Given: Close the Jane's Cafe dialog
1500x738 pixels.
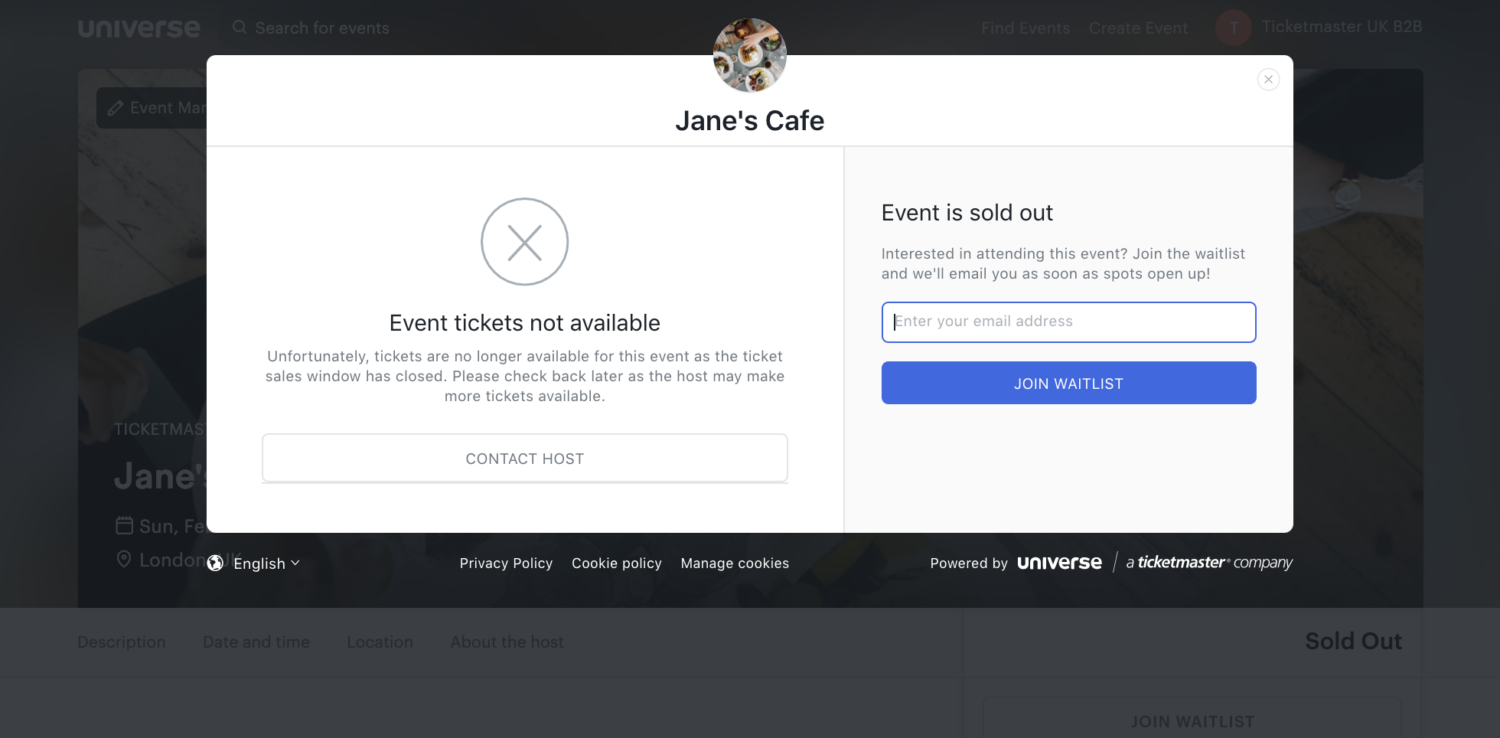Looking at the screenshot, I should pyautogui.click(x=1268, y=79).
